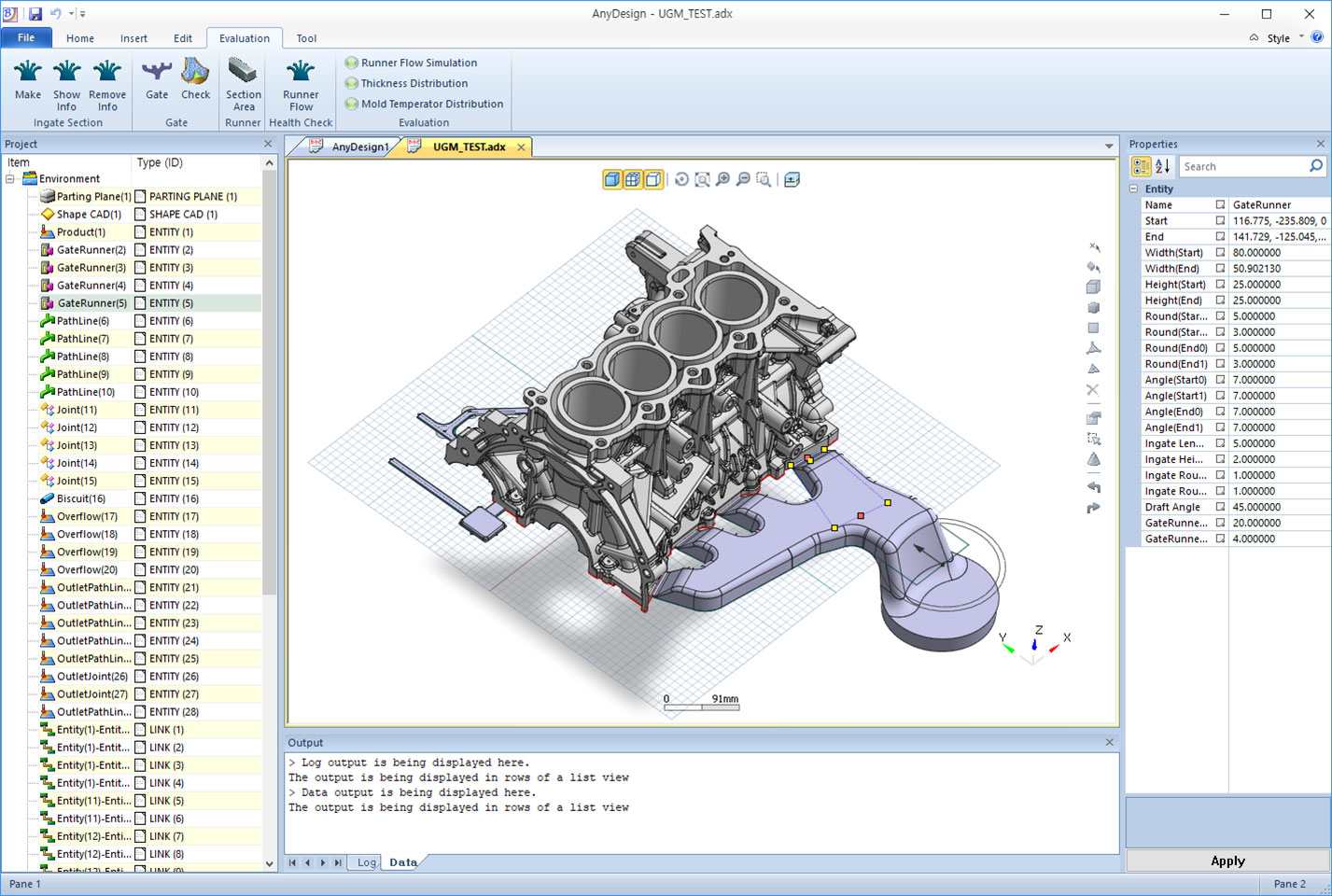Click the cone shape viewport icon

point(1093,459)
